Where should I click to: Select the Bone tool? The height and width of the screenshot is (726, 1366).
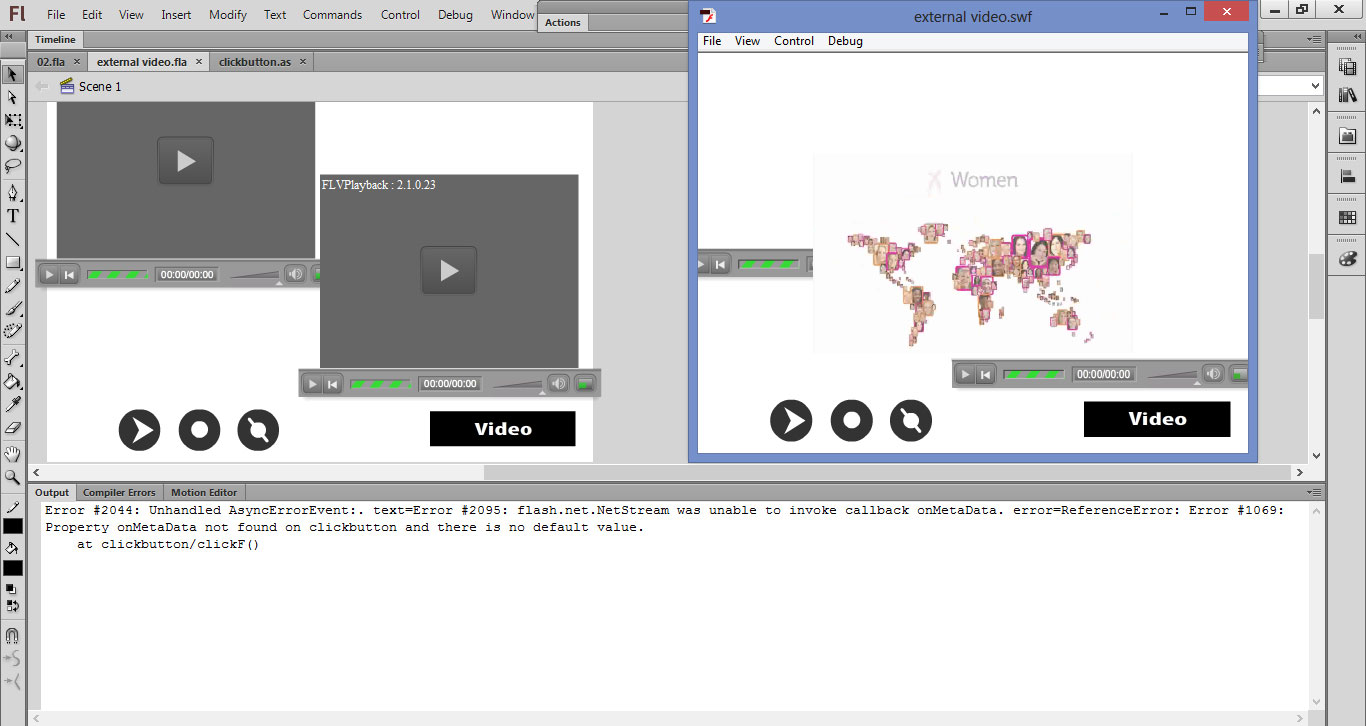click(x=13, y=357)
